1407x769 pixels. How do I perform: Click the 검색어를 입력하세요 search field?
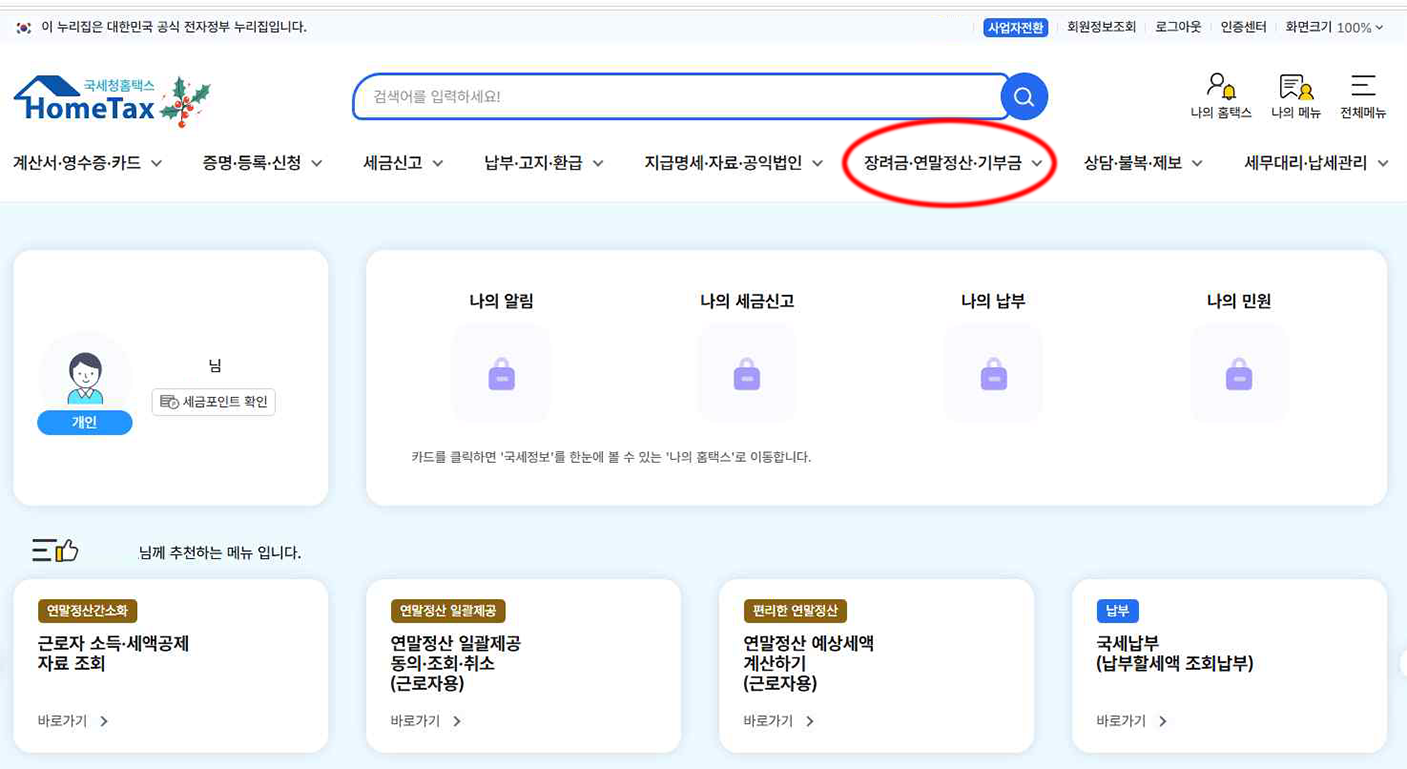click(675, 97)
